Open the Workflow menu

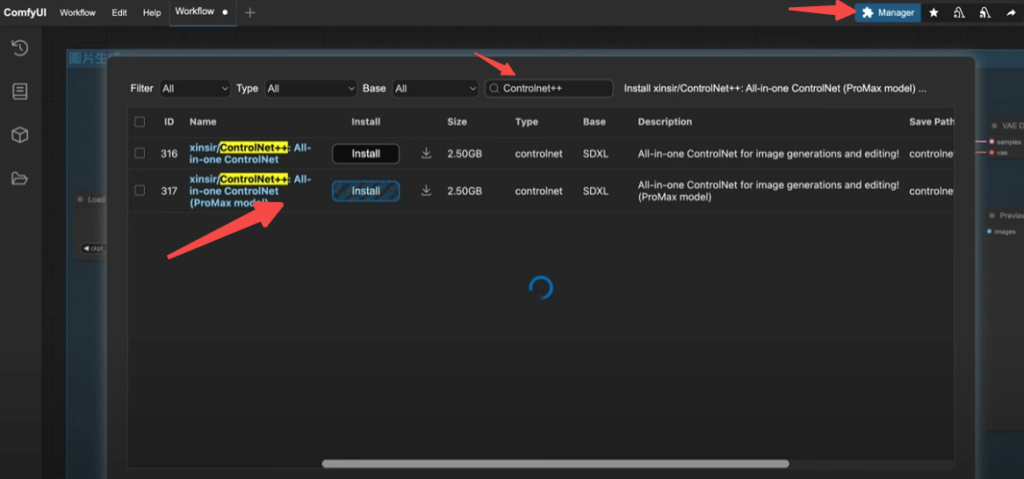(x=78, y=12)
